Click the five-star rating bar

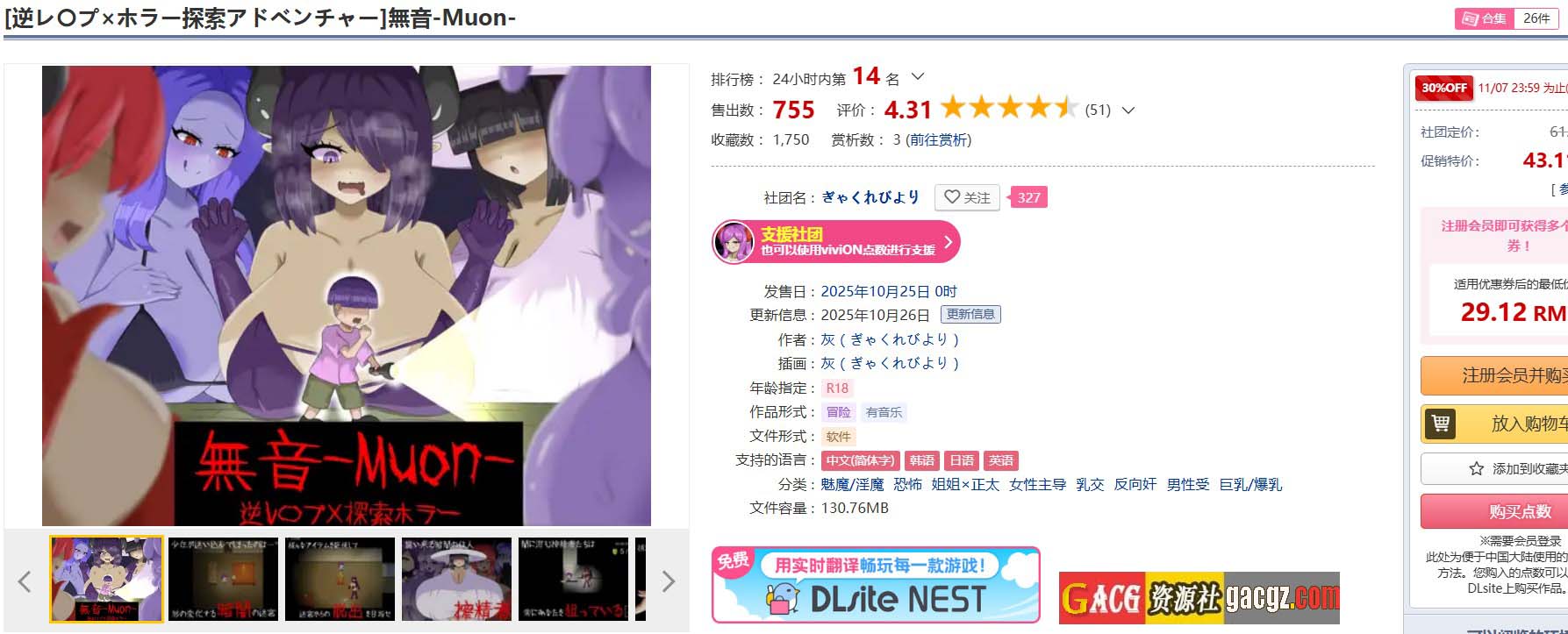coord(1009,108)
